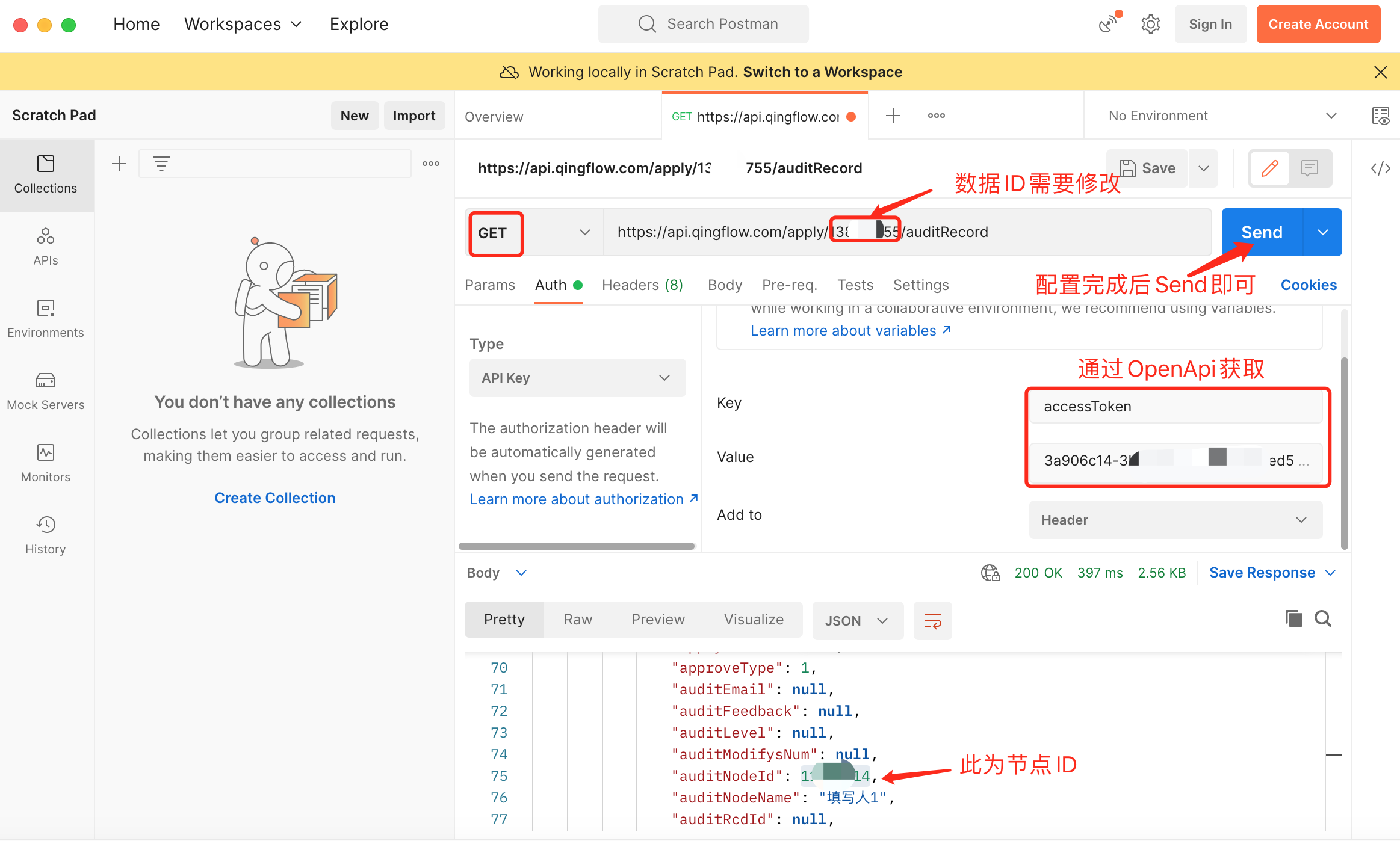Expand the Send options arrow

[x=1322, y=232]
